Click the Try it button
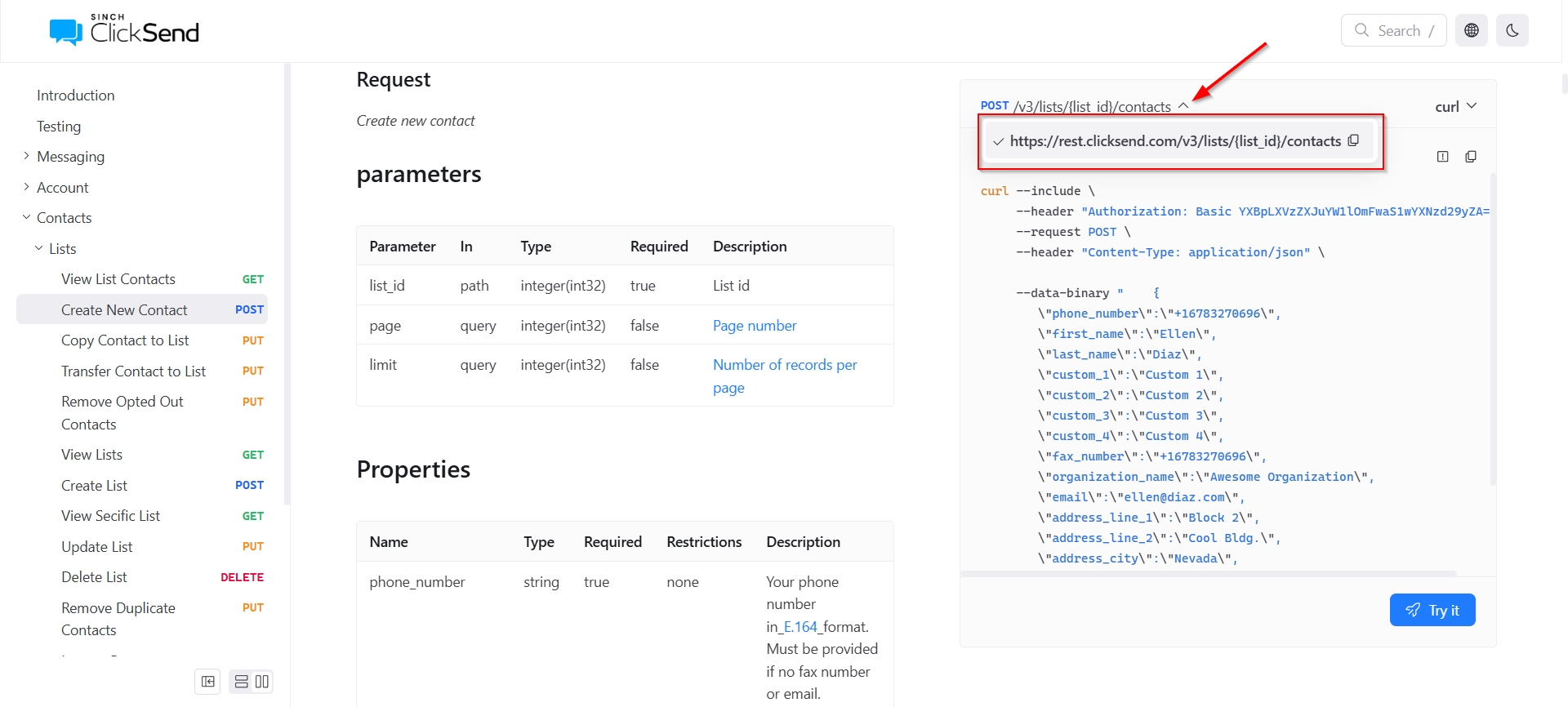This screenshot has height=707, width=1568. (x=1432, y=610)
